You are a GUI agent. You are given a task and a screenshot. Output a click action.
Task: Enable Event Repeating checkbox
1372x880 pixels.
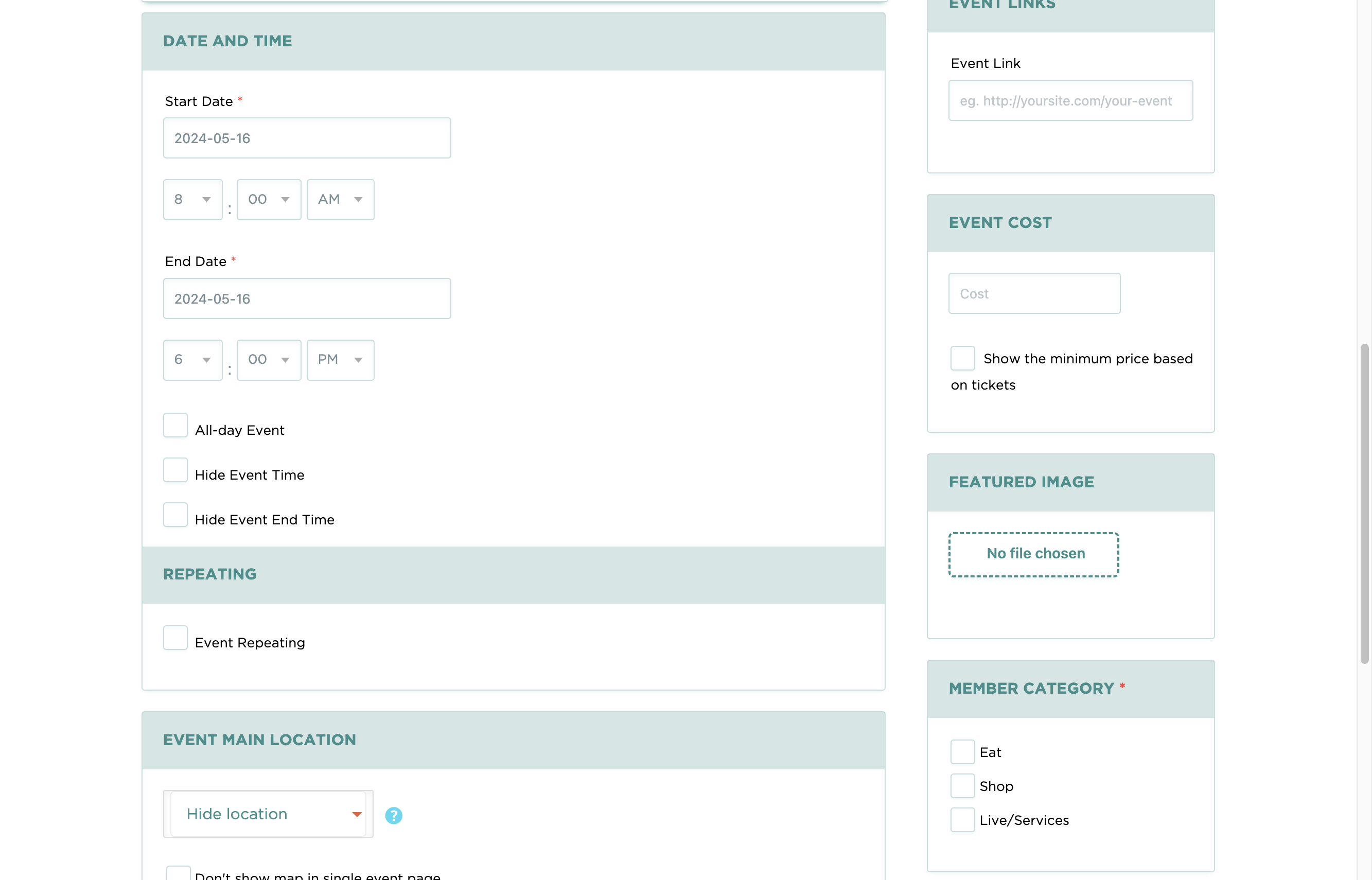click(x=175, y=638)
